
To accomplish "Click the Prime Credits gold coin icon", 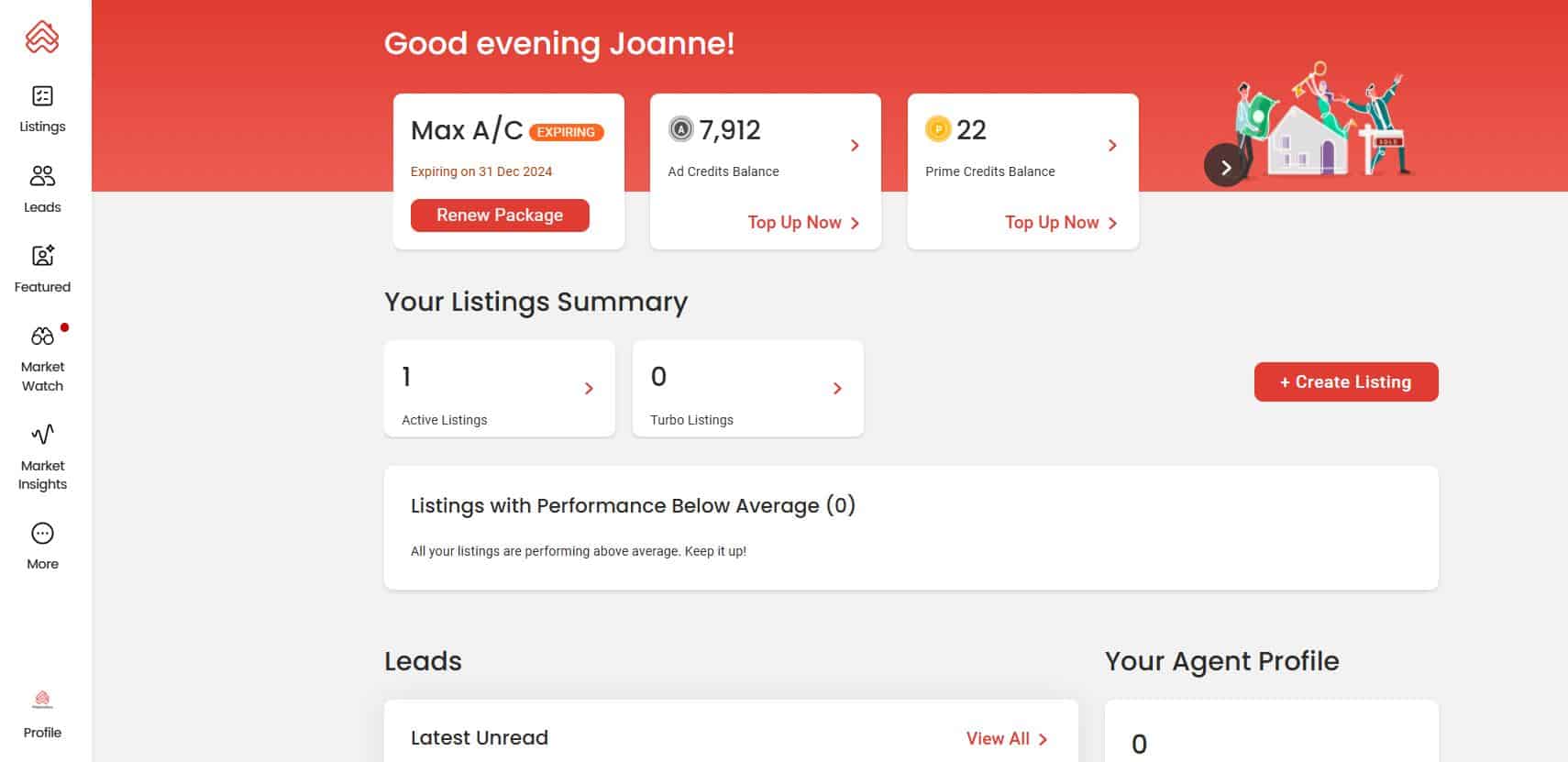I will 938,129.
